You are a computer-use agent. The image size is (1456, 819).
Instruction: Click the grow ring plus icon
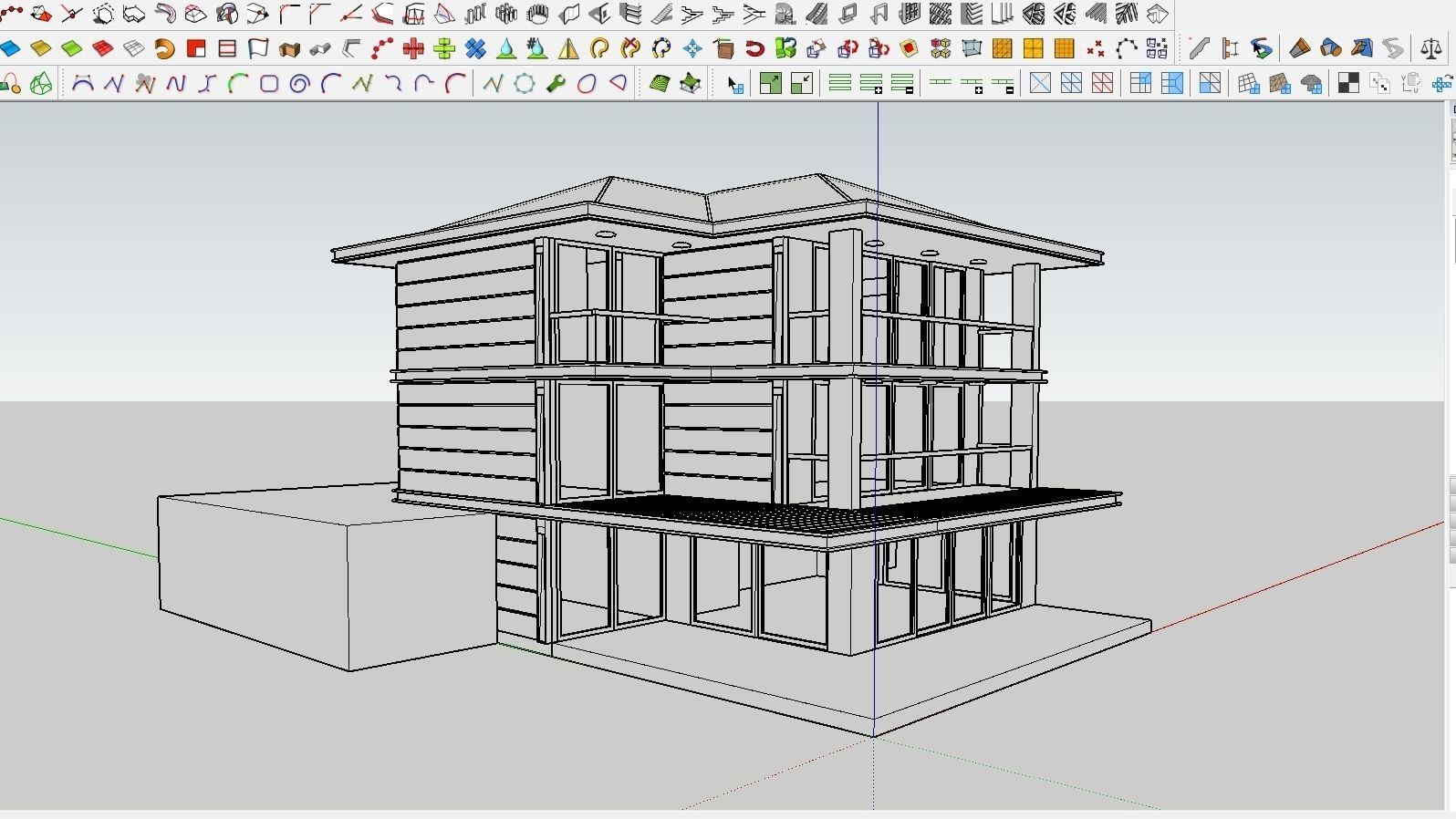click(870, 84)
